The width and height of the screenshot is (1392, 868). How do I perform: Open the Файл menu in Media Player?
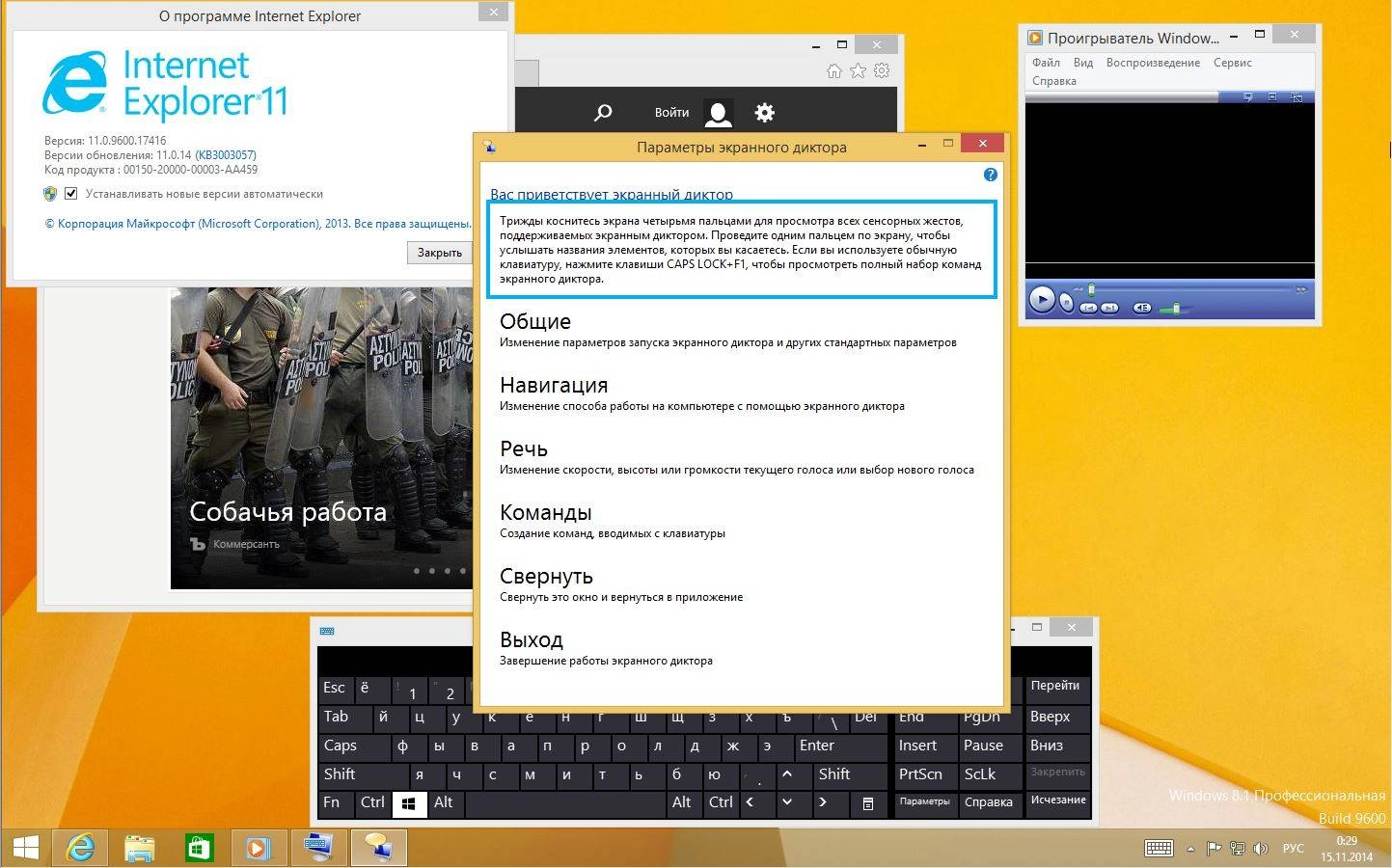[1046, 63]
